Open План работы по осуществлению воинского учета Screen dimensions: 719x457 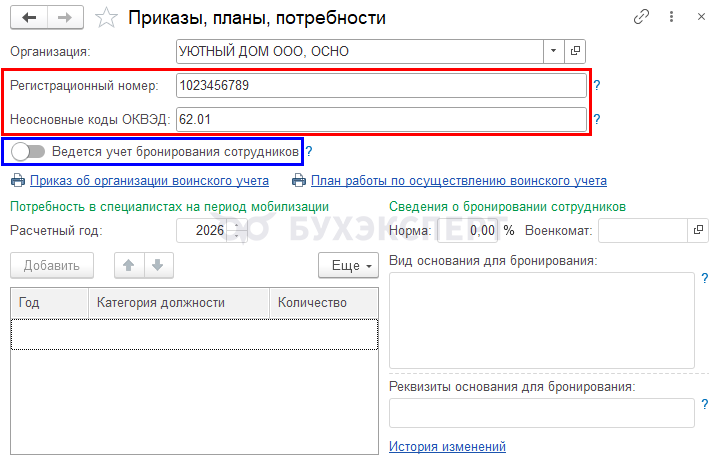pos(459,181)
